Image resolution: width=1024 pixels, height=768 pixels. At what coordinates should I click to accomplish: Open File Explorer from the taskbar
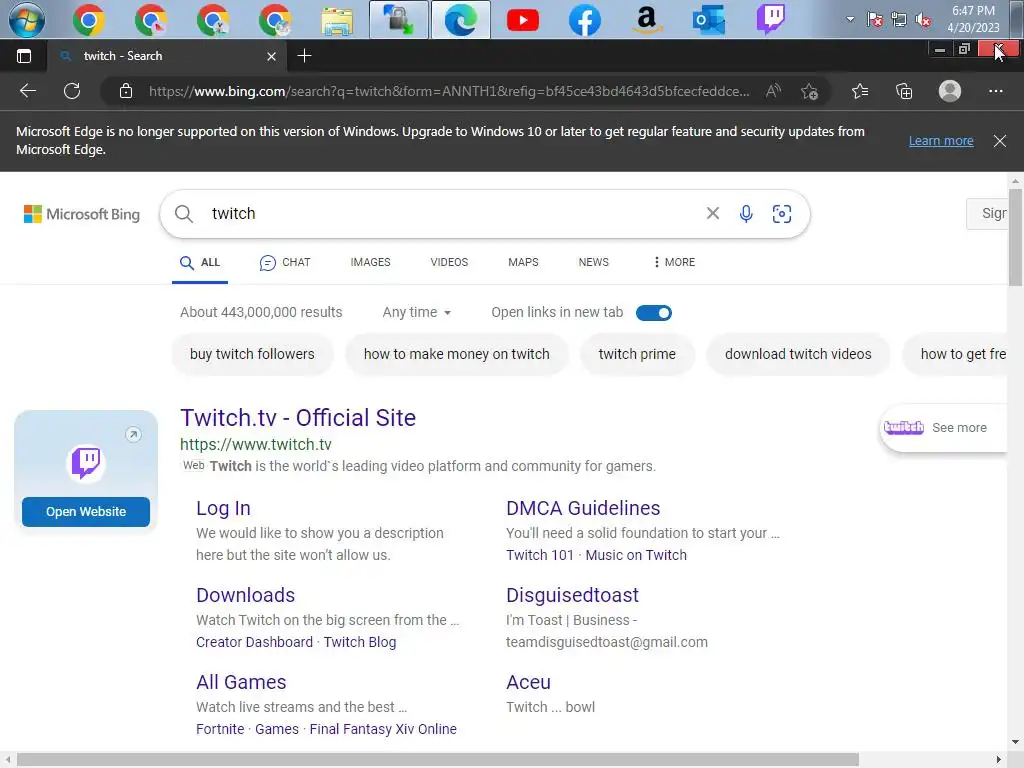coord(337,20)
